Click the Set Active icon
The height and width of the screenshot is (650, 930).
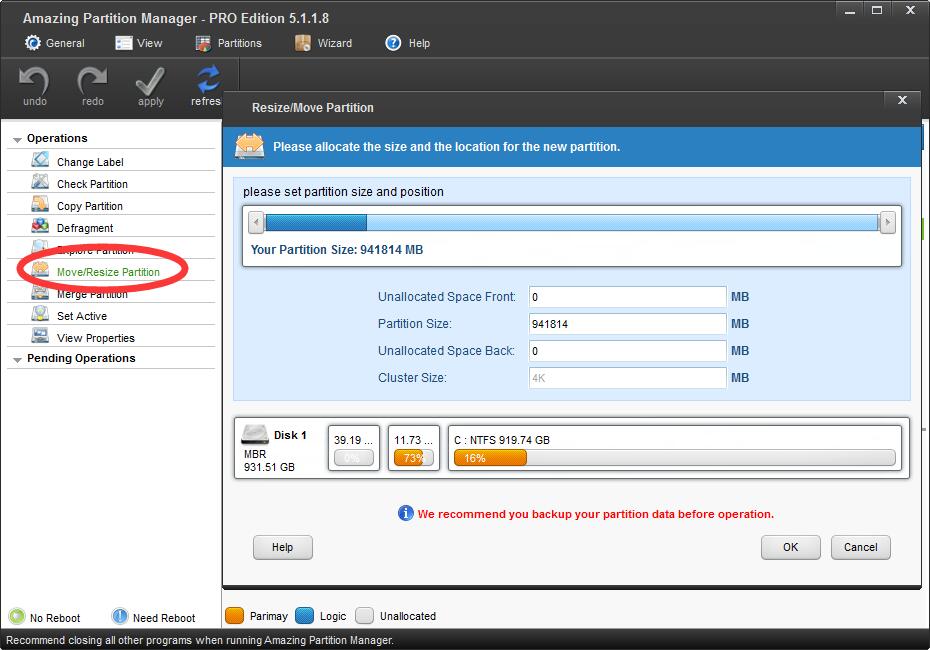click(x=40, y=315)
